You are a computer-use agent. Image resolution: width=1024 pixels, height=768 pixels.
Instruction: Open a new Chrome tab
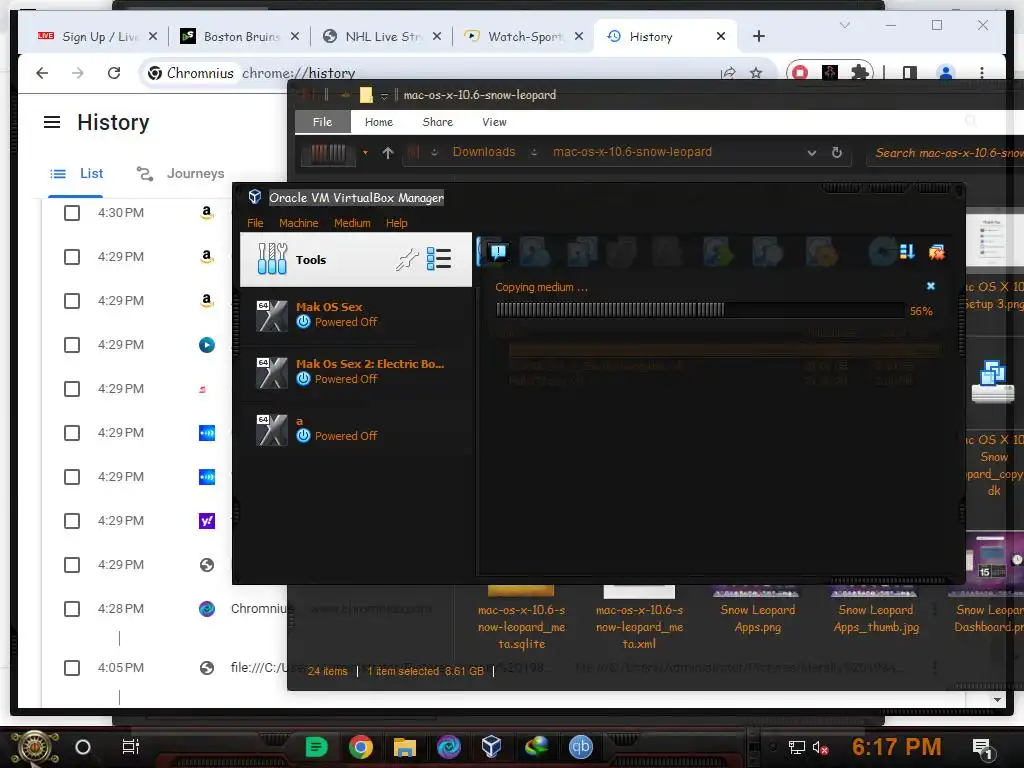click(758, 37)
